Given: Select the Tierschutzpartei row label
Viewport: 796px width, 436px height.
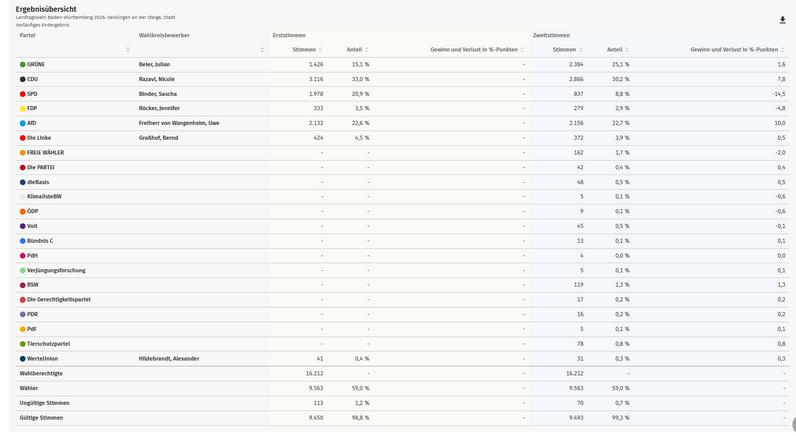Looking at the screenshot, I should click(x=48, y=344).
